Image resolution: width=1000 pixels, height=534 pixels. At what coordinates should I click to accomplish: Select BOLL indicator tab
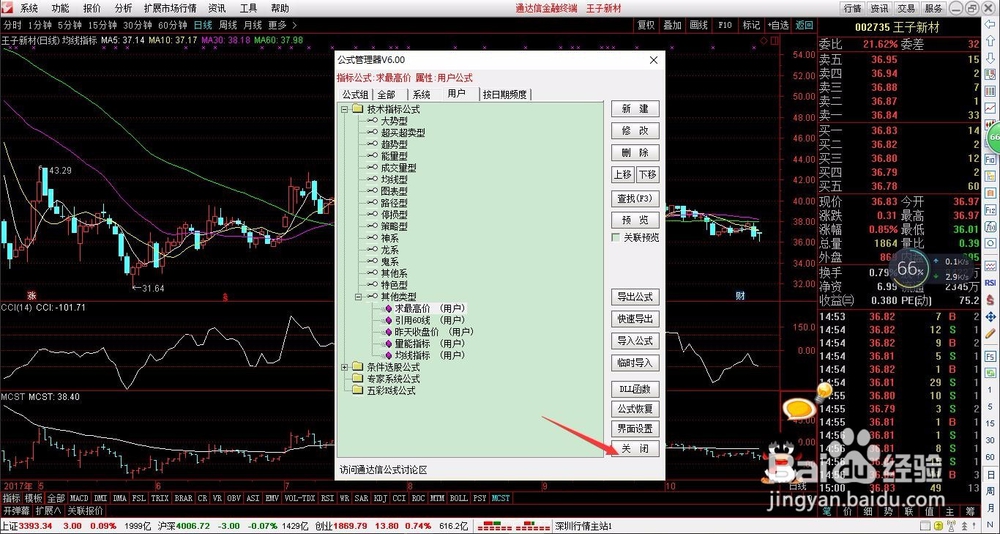click(459, 498)
